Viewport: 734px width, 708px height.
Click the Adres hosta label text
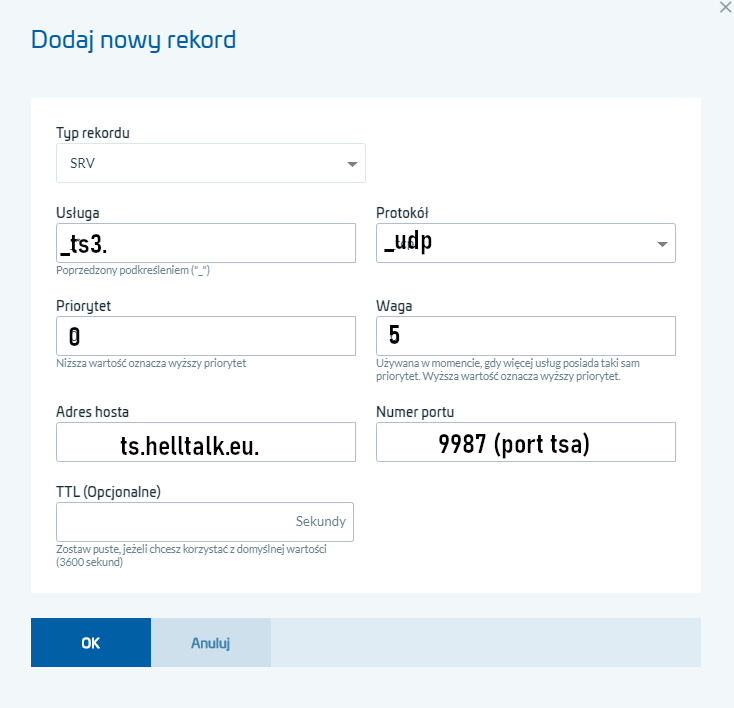coord(92,412)
